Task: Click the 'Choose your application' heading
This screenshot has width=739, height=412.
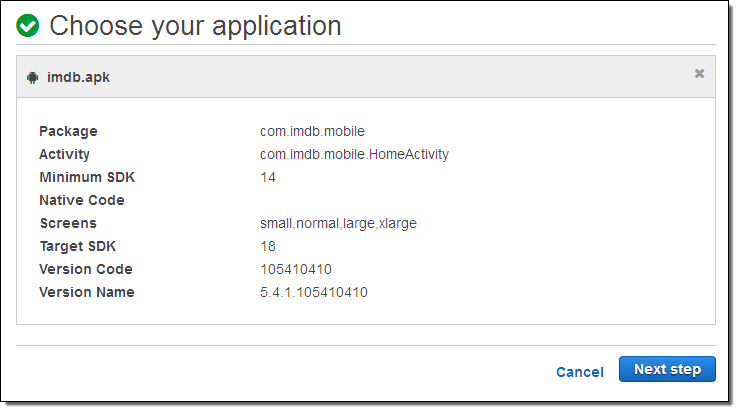Action: pyautogui.click(x=195, y=26)
